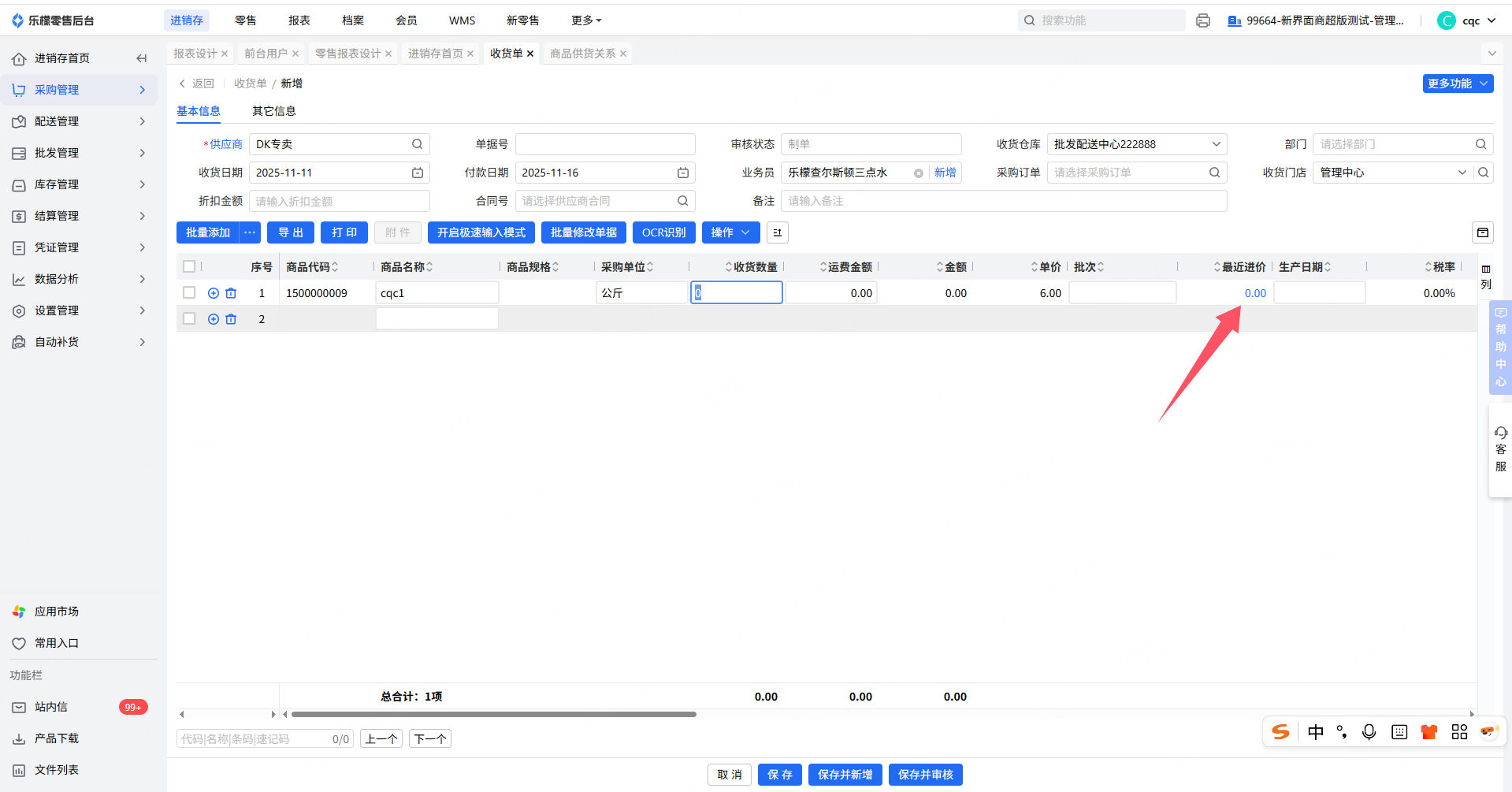The image size is (1512, 792).
Task: Expand the 操作 dropdown button
Action: coord(730,232)
